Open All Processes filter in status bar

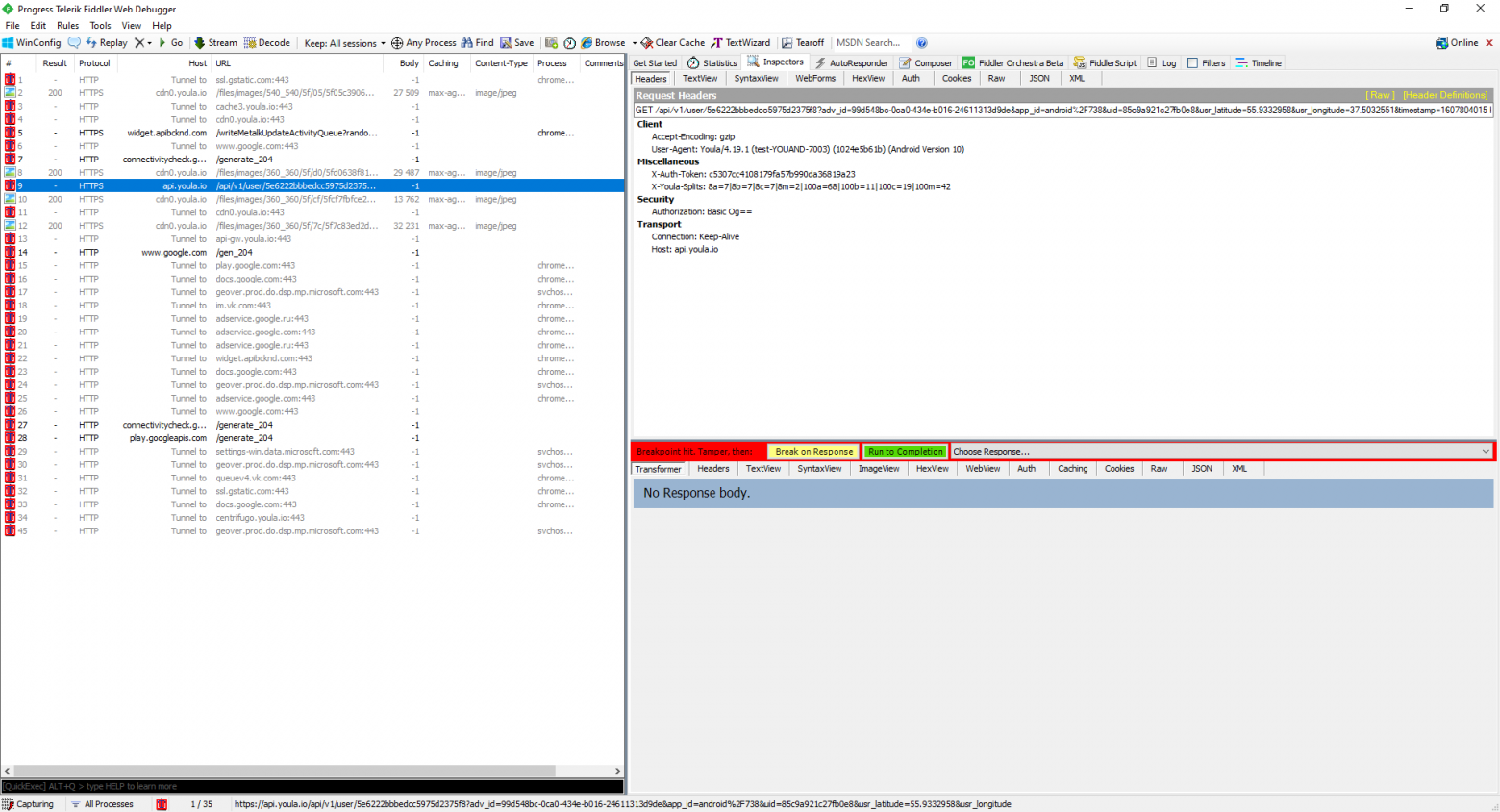click(x=103, y=804)
